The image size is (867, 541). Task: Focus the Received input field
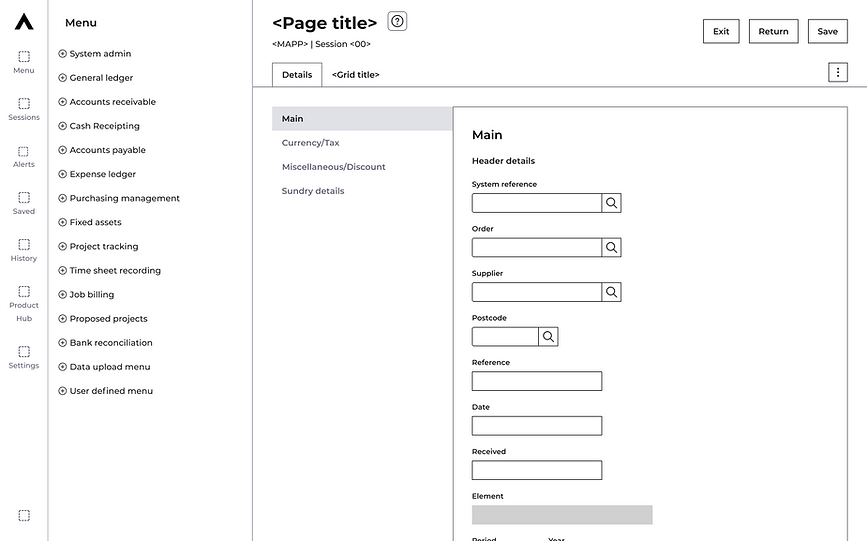pos(537,470)
